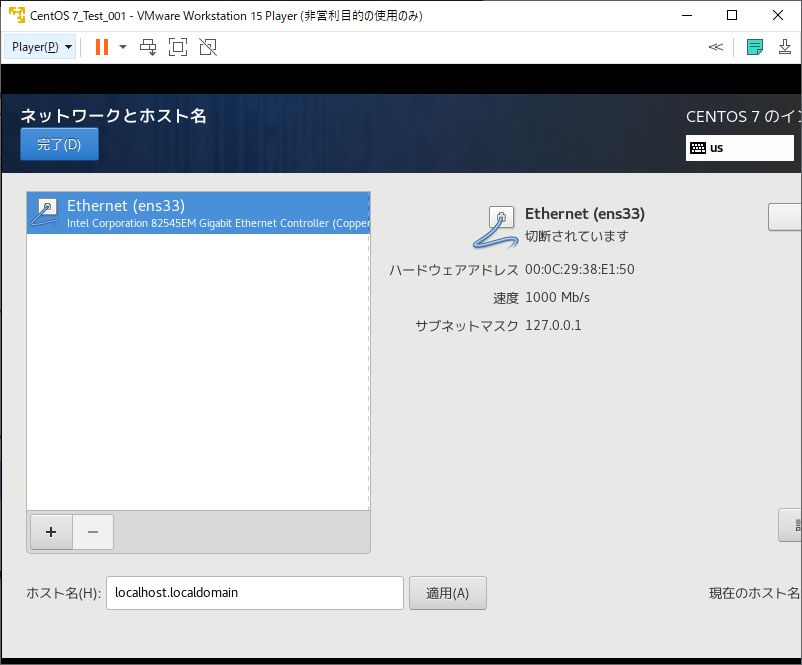
Task: Click the speed value 1000 Mb/s
Action: tap(558, 298)
